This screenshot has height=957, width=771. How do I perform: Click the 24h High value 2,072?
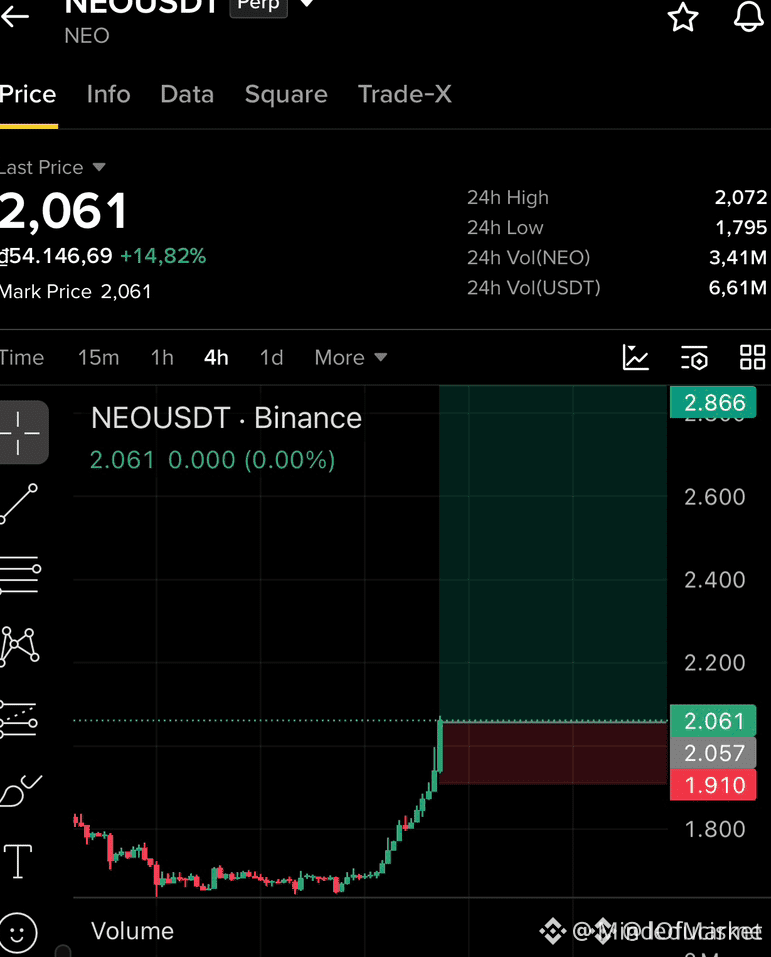[740, 197]
